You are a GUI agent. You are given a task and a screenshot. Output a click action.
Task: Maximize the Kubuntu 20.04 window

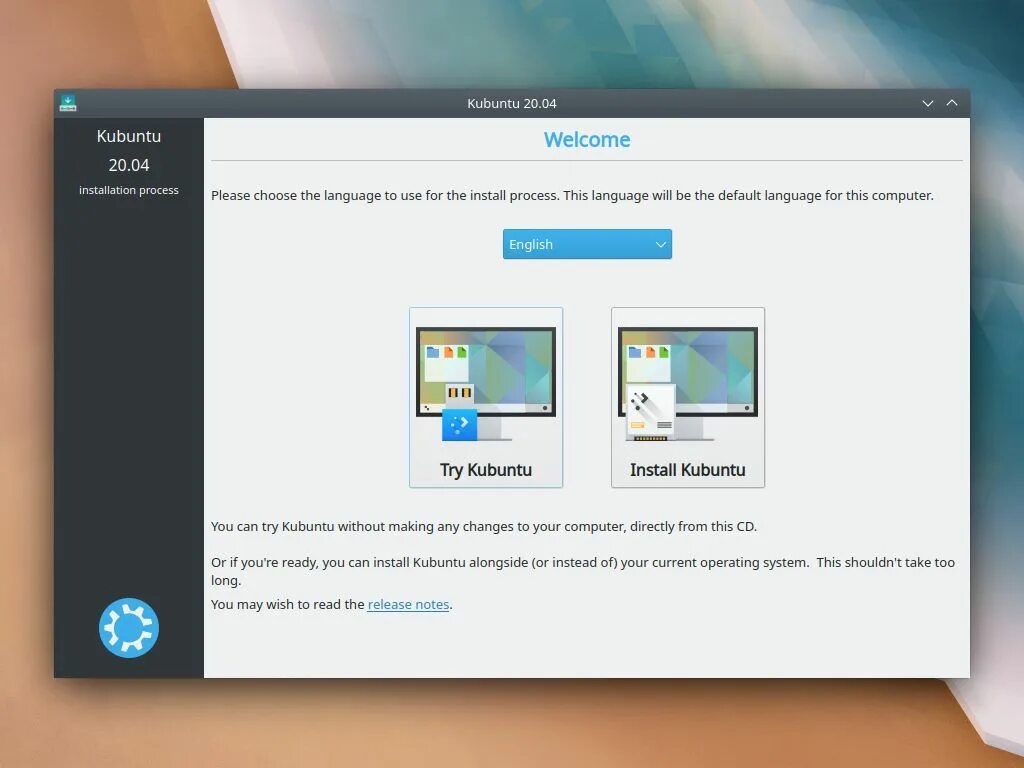[952, 103]
